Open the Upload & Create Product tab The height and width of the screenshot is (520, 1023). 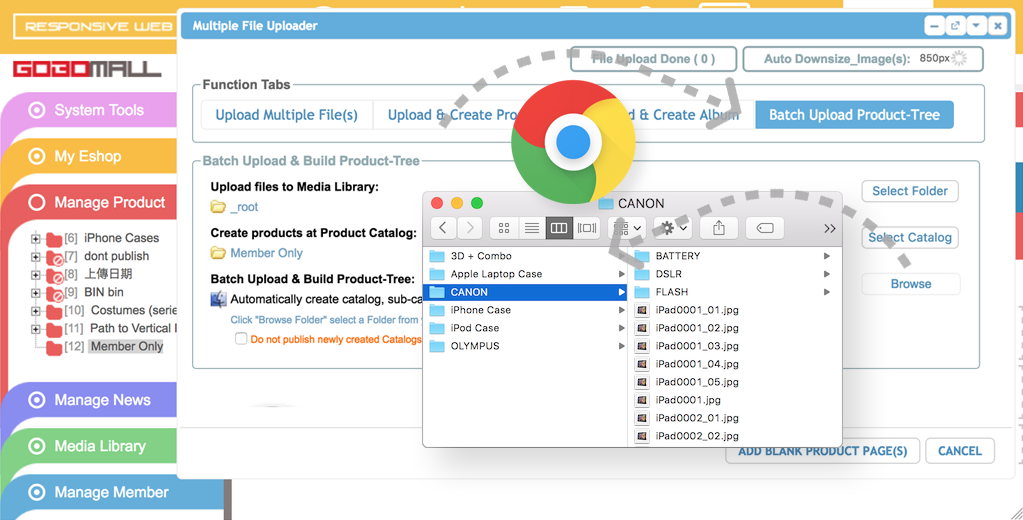tap(451, 115)
